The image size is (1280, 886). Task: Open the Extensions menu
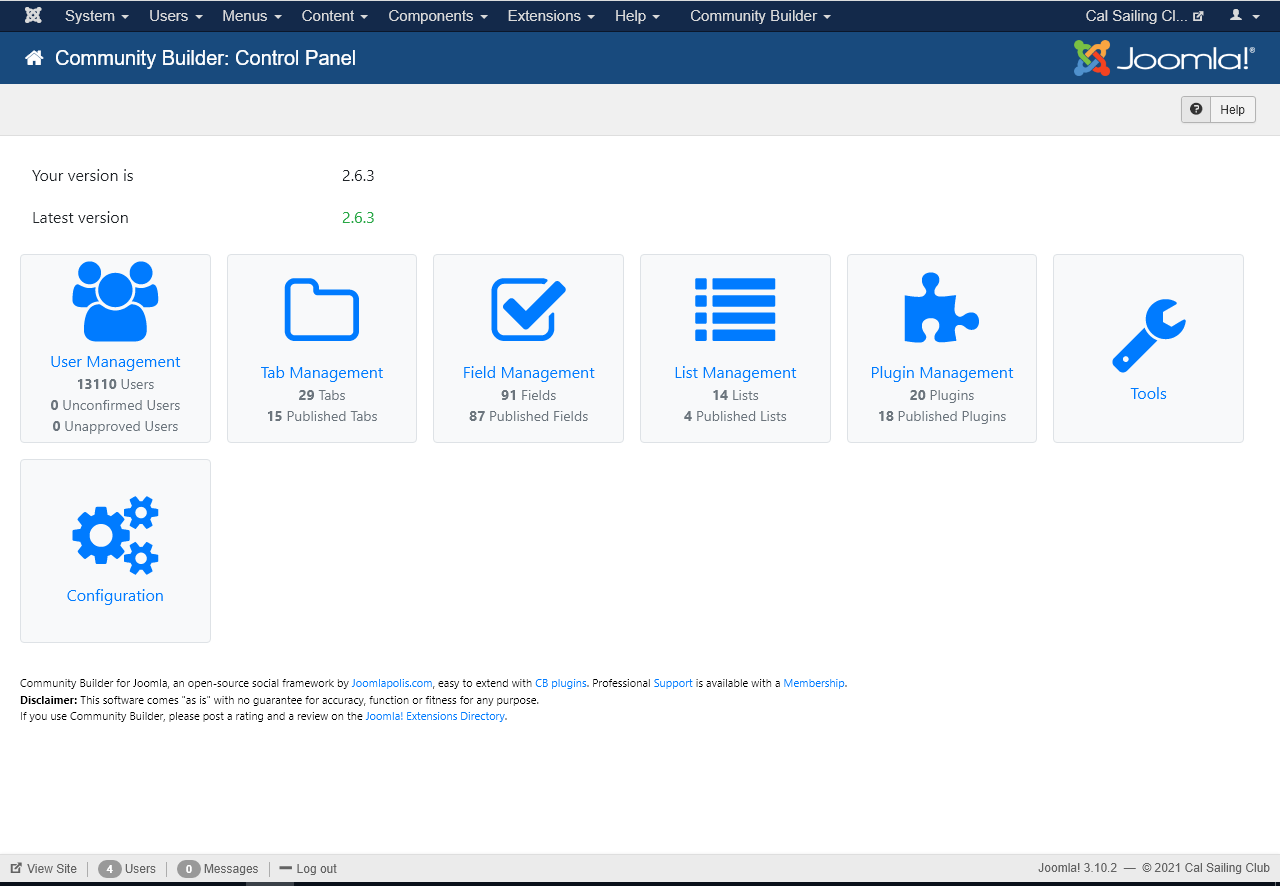tap(551, 16)
